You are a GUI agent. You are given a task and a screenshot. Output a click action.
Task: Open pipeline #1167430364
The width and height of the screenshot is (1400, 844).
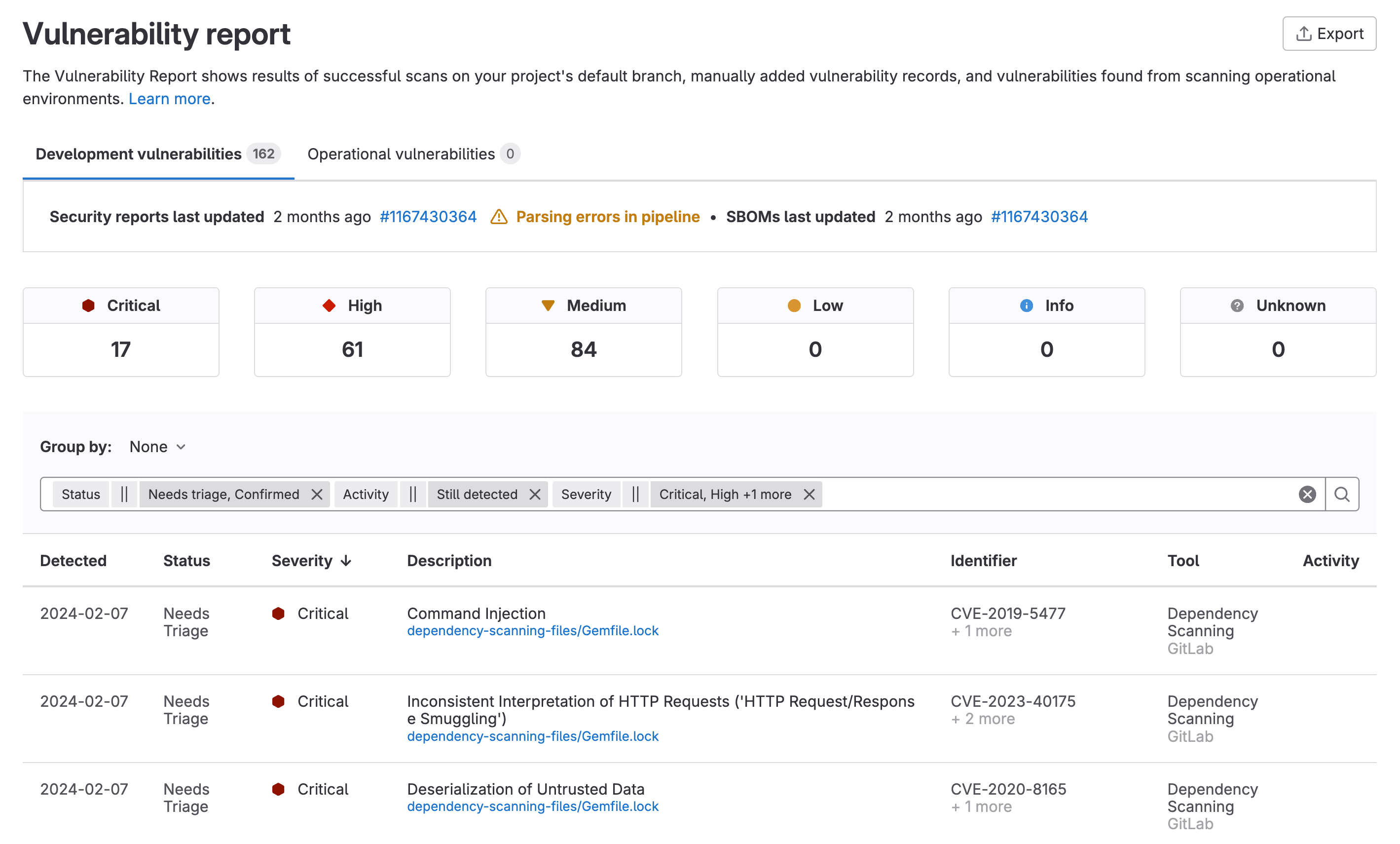tap(428, 217)
